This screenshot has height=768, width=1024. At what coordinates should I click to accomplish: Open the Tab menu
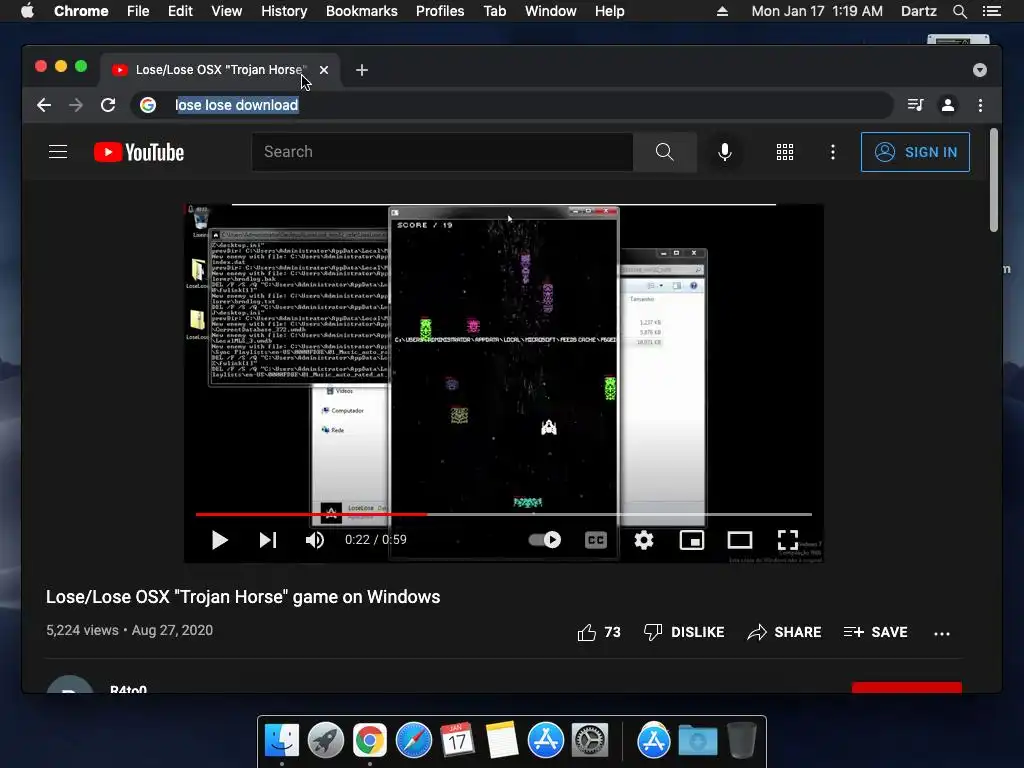pyautogui.click(x=494, y=11)
